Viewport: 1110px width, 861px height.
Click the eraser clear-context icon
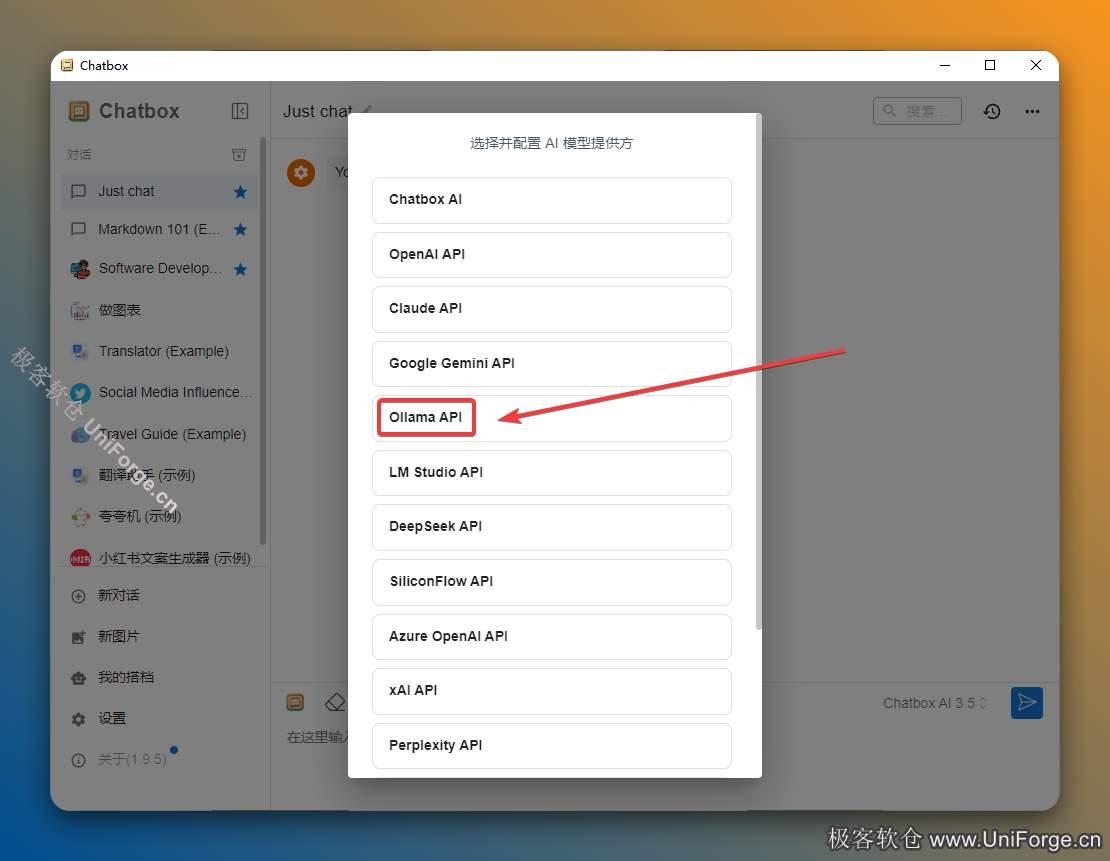[335, 702]
